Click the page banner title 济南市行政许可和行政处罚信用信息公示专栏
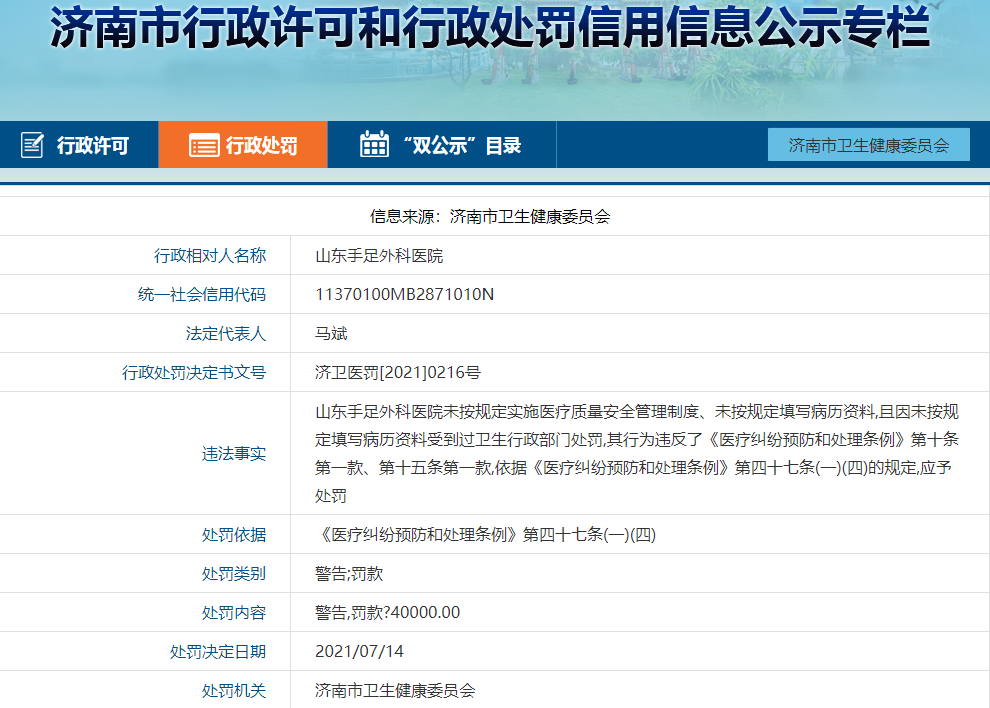Viewport: 990px width, 708px height. pyautogui.click(x=491, y=28)
